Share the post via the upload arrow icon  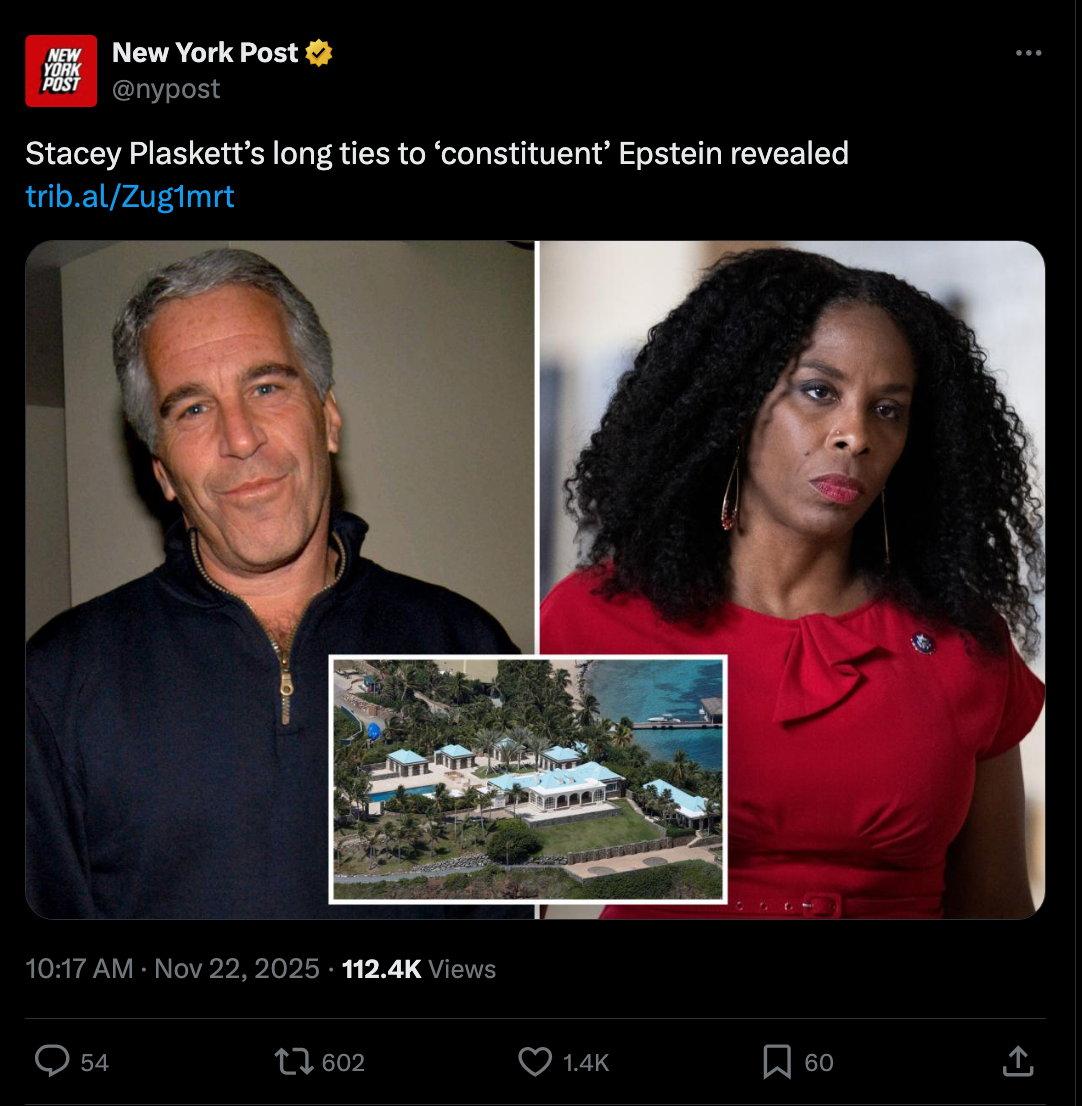(x=1018, y=1061)
